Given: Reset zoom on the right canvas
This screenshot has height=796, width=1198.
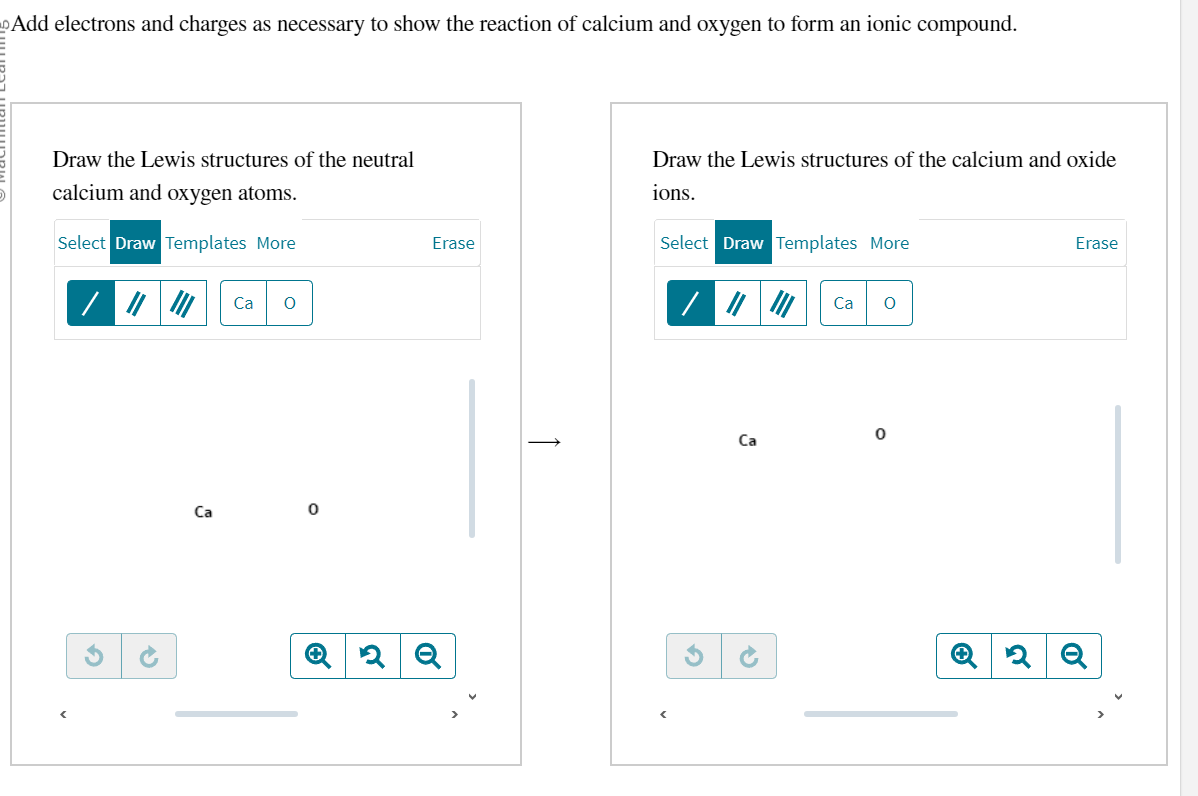Looking at the screenshot, I should point(1019,656).
